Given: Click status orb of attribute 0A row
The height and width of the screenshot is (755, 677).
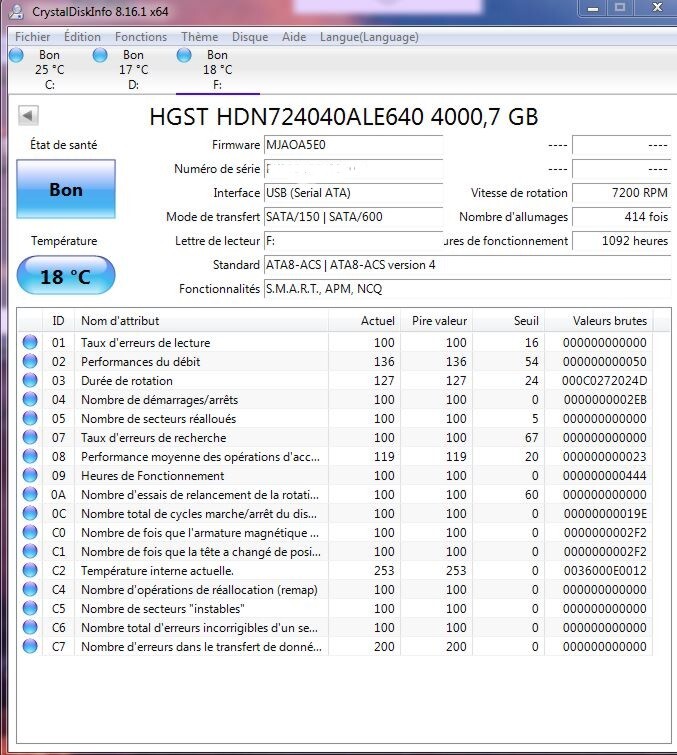Looking at the screenshot, I should [x=30, y=494].
